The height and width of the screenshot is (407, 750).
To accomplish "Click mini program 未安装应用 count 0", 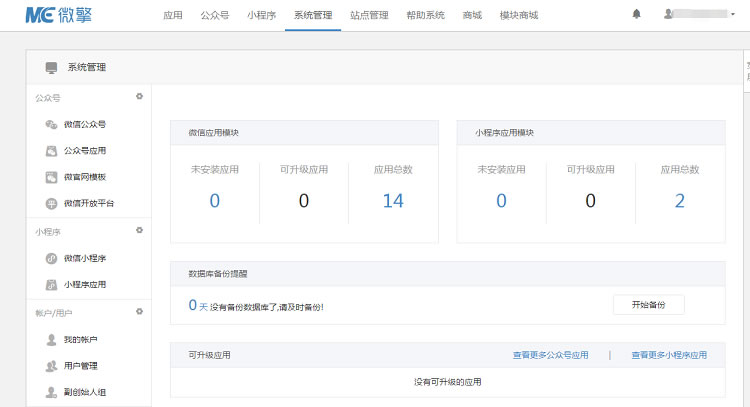I will pos(501,200).
